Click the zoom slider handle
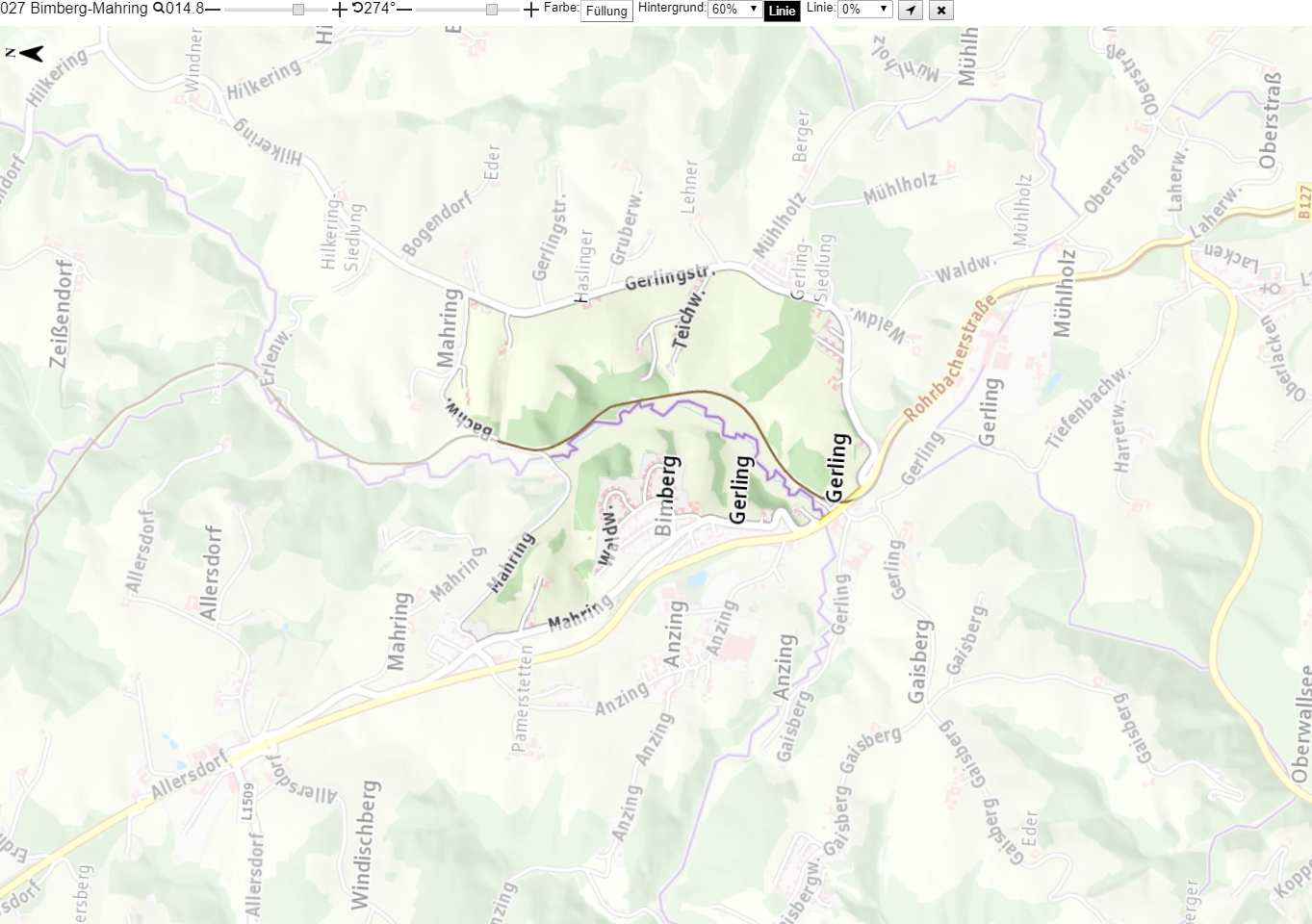This screenshot has width=1312, height=924. [298, 10]
